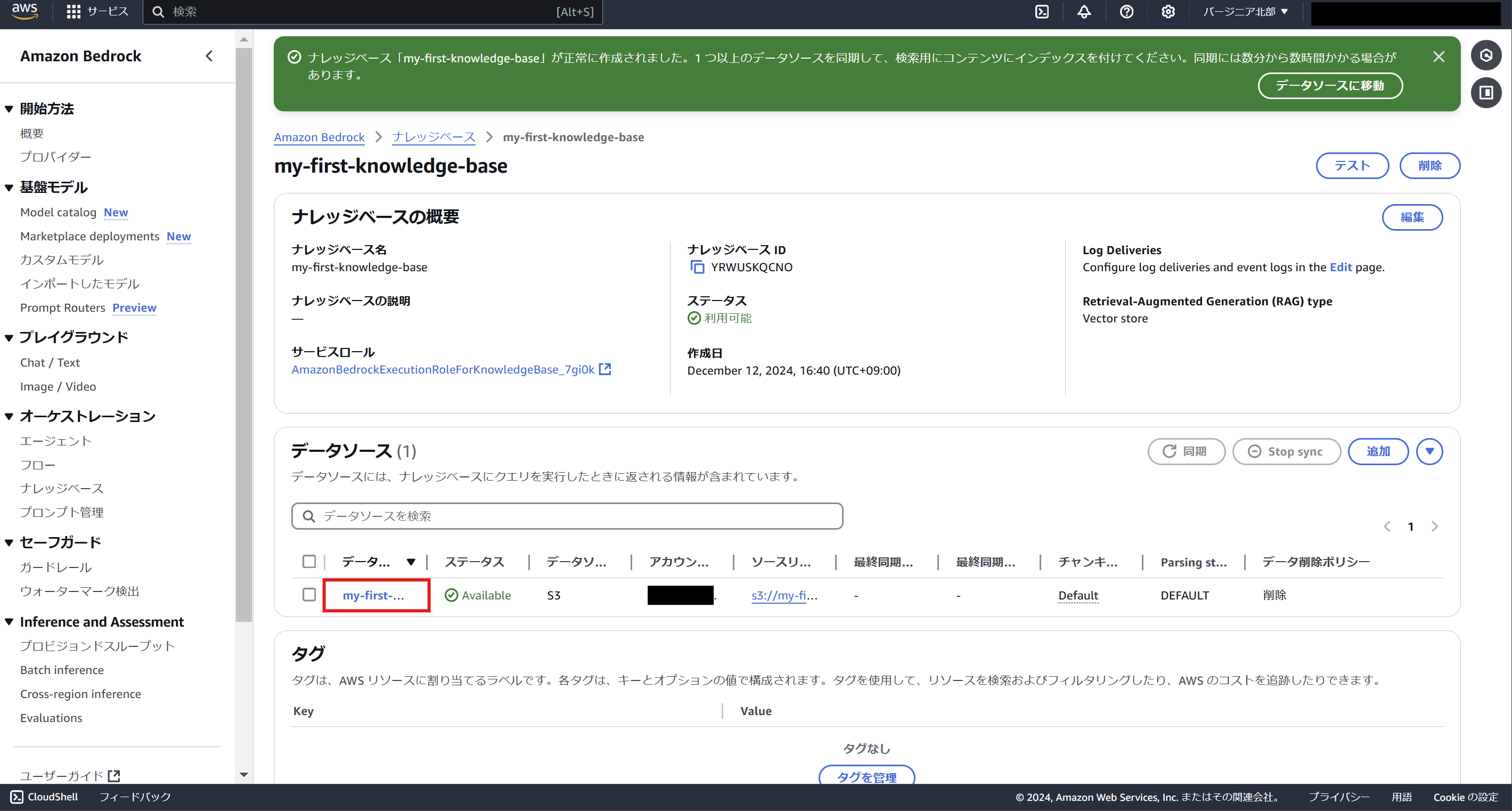Screen dimensions: 1512x811
Task: Open the AmazonBedrockExecutionRoleForKnowledgeBase service role link
Action: 443,369
